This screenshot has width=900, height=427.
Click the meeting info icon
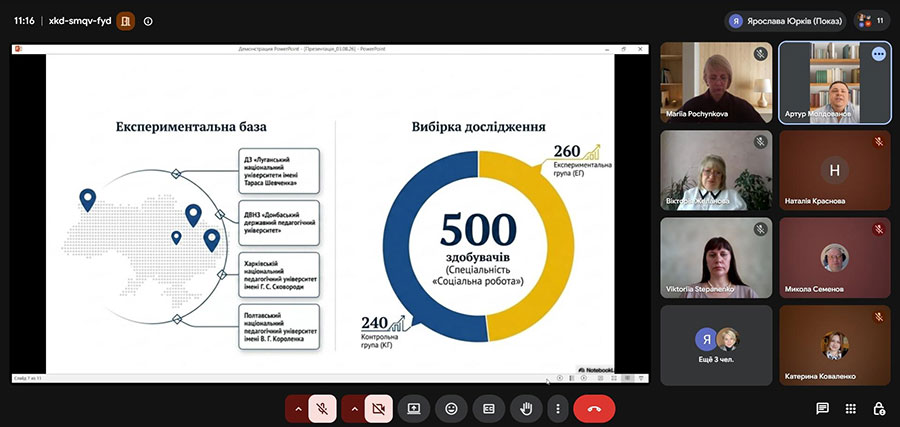148,21
